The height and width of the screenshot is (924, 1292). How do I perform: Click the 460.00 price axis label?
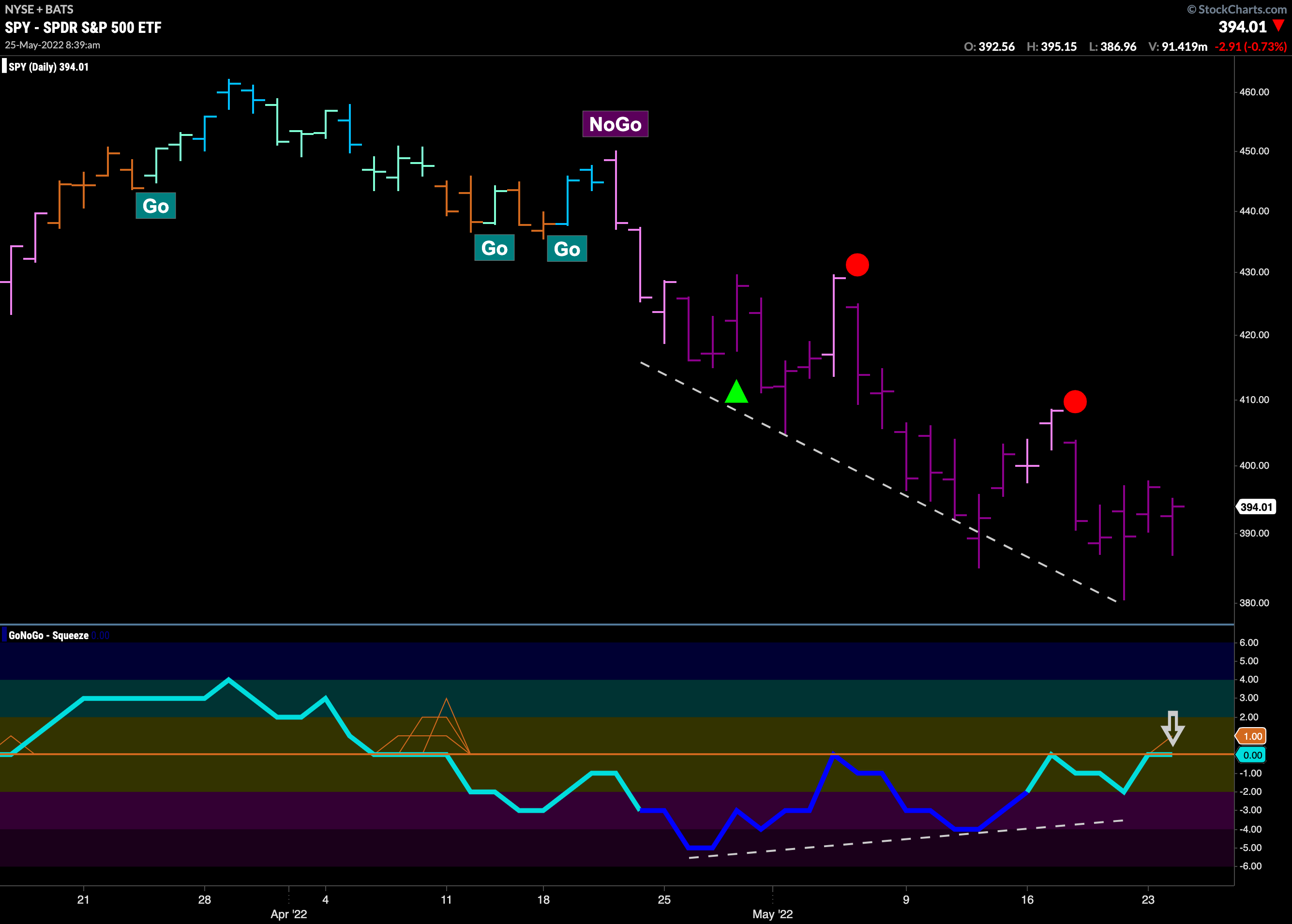click(x=1254, y=92)
